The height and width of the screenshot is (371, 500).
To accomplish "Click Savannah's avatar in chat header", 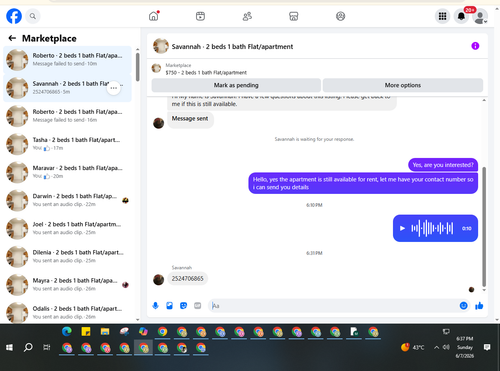I will [x=161, y=46].
